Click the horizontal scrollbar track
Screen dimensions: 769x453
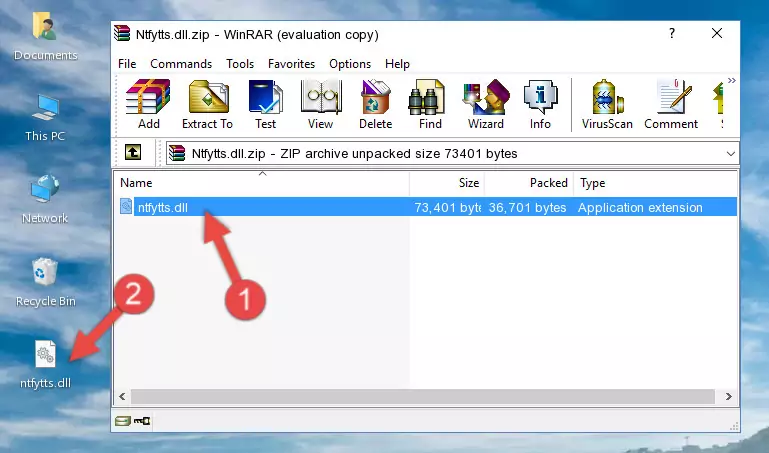pos(423,397)
